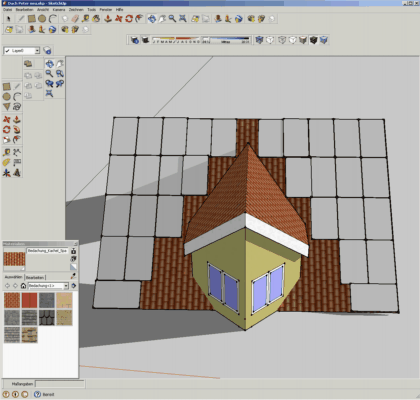The image size is (420, 400).
Task: Click the first round status bar icon
Action: (x=6, y=394)
